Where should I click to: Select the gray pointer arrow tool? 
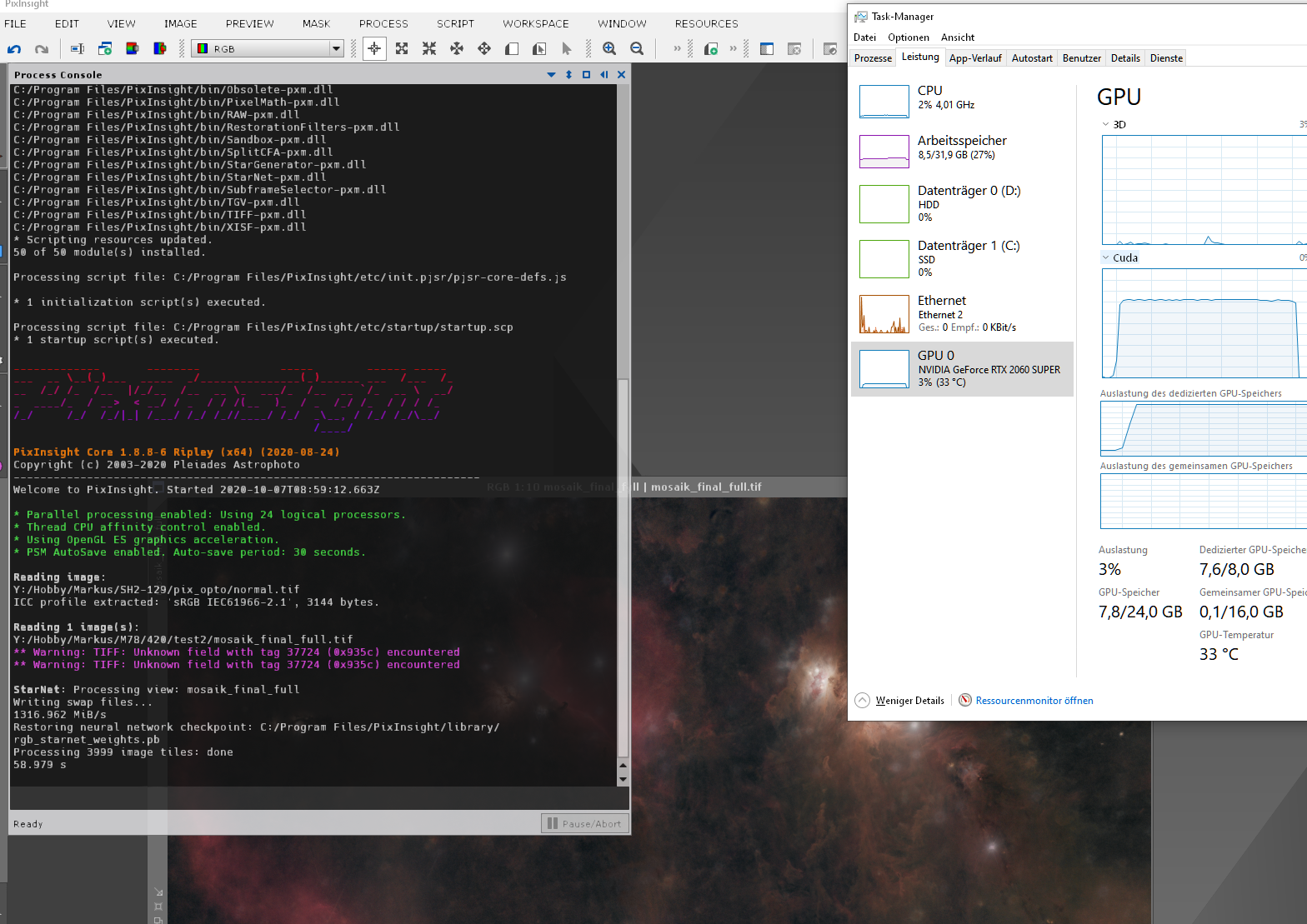(x=567, y=49)
